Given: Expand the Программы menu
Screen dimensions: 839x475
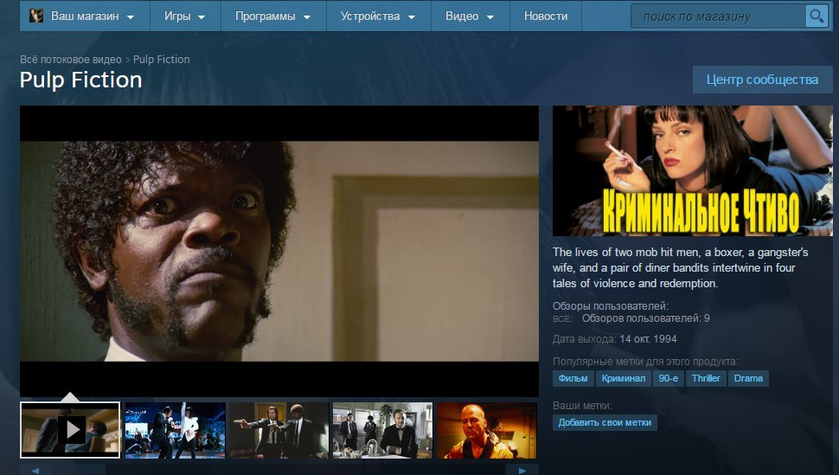Looking at the screenshot, I should tap(273, 16).
